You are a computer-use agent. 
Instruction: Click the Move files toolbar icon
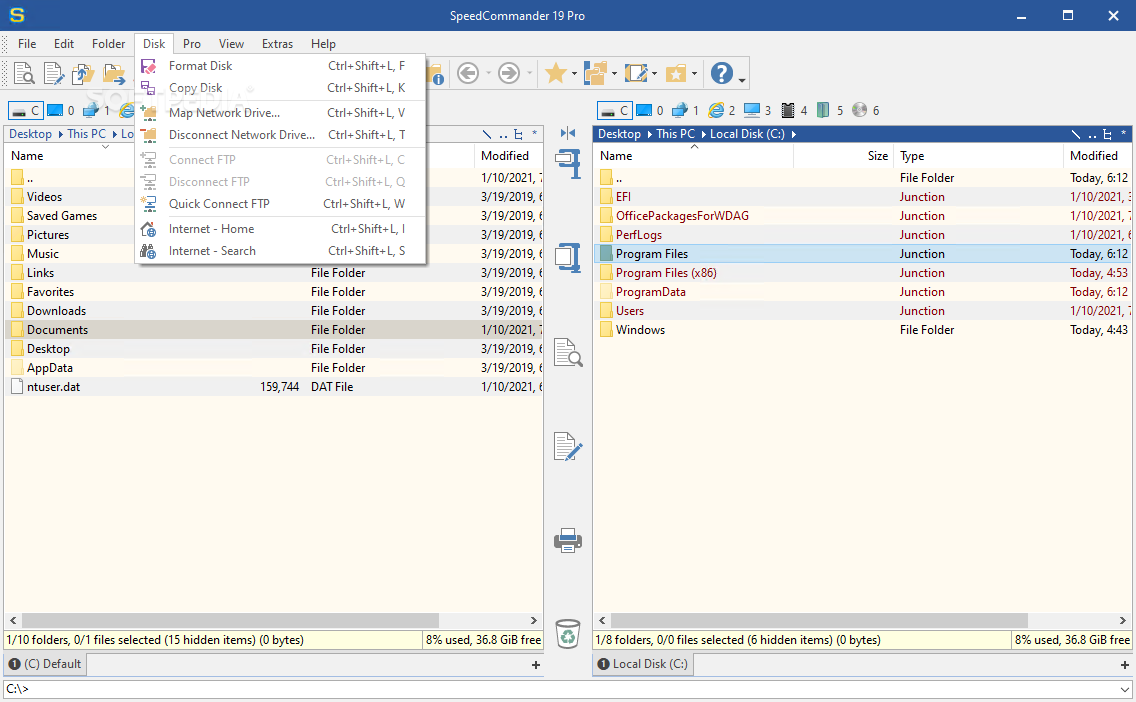click(x=114, y=73)
